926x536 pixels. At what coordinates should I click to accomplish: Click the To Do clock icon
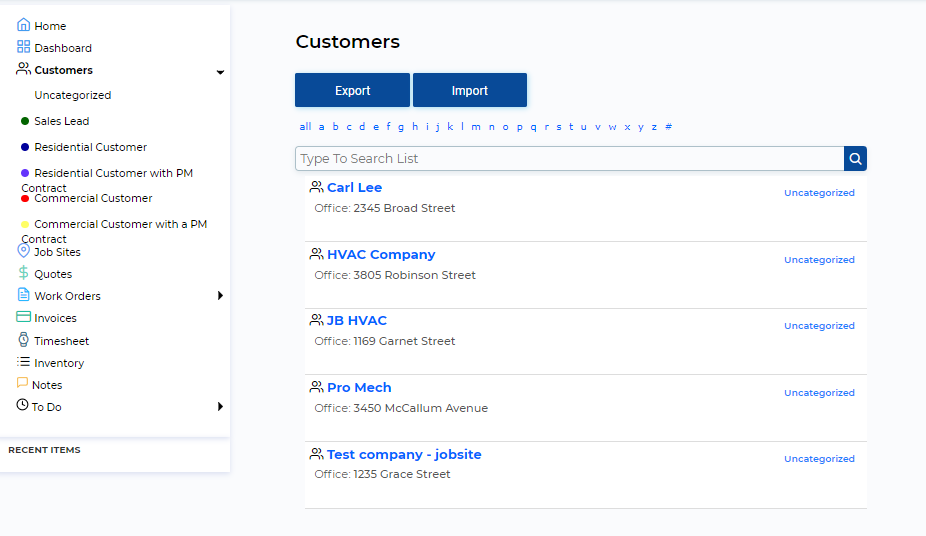point(22,404)
